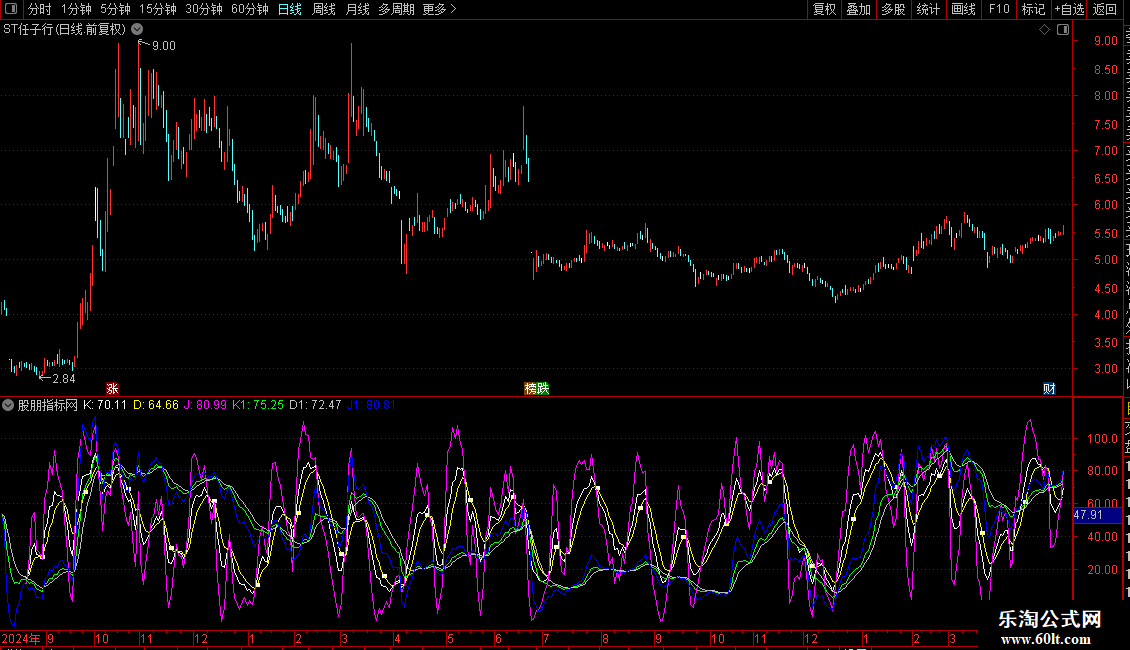Viewport: 1130px width, 650px height.
Task: Click the diamond icon at chart top-right
Action: [1044, 30]
